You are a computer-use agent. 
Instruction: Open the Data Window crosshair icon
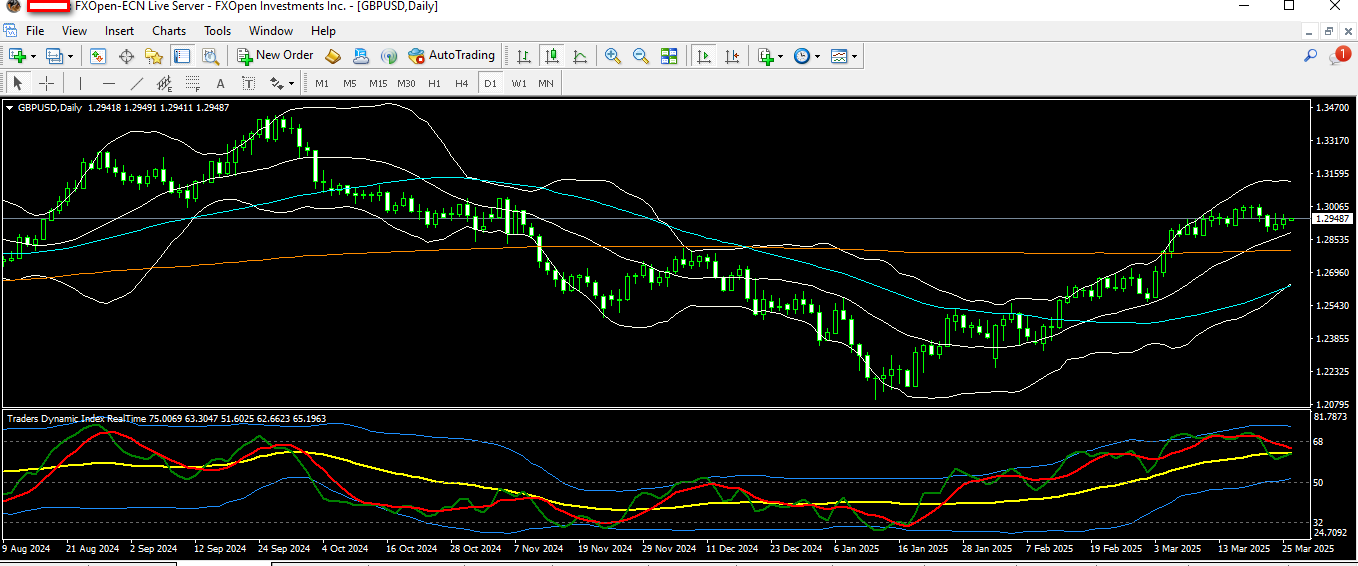click(126, 56)
